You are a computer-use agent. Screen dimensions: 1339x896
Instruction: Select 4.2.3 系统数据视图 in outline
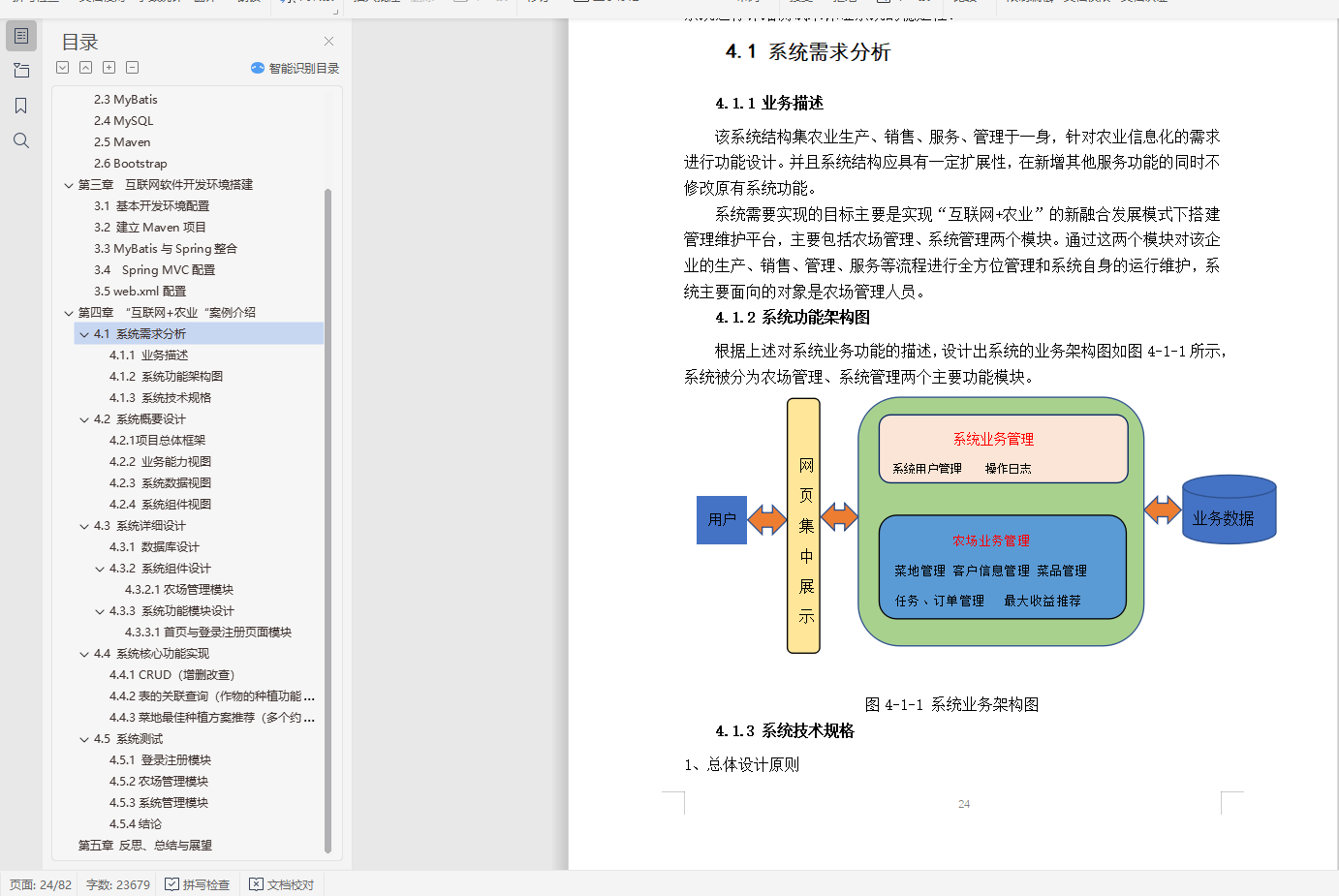coord(160,483)
